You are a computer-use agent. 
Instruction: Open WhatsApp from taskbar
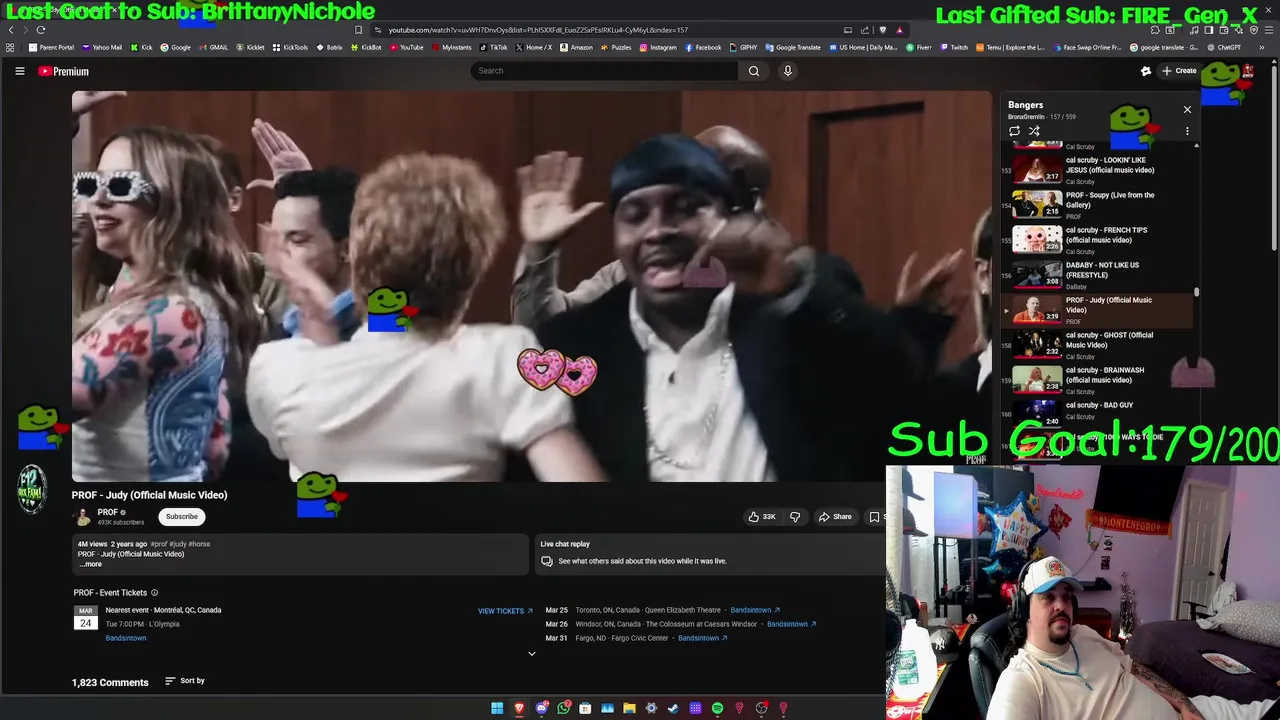click(x=563, y=708)
